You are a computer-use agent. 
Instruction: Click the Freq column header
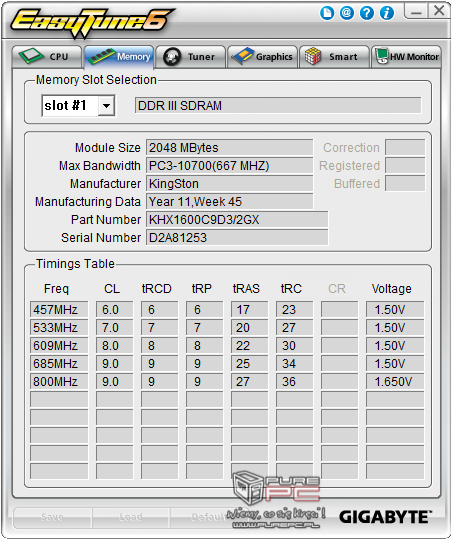(56, 289)
